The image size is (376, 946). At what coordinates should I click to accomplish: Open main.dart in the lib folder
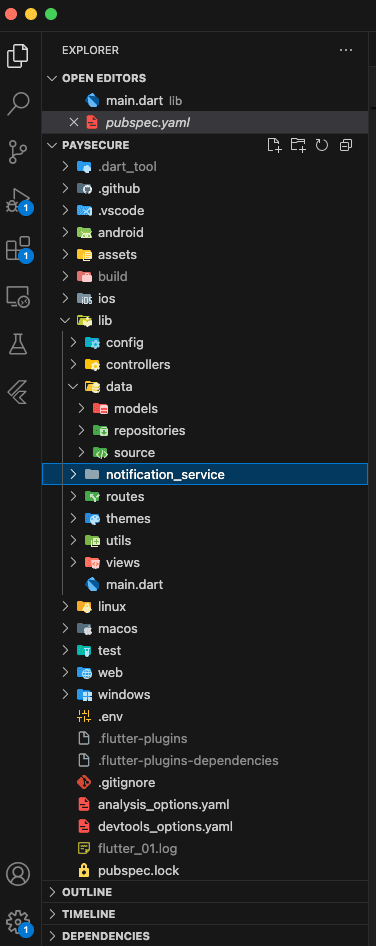tap(134, 585)
